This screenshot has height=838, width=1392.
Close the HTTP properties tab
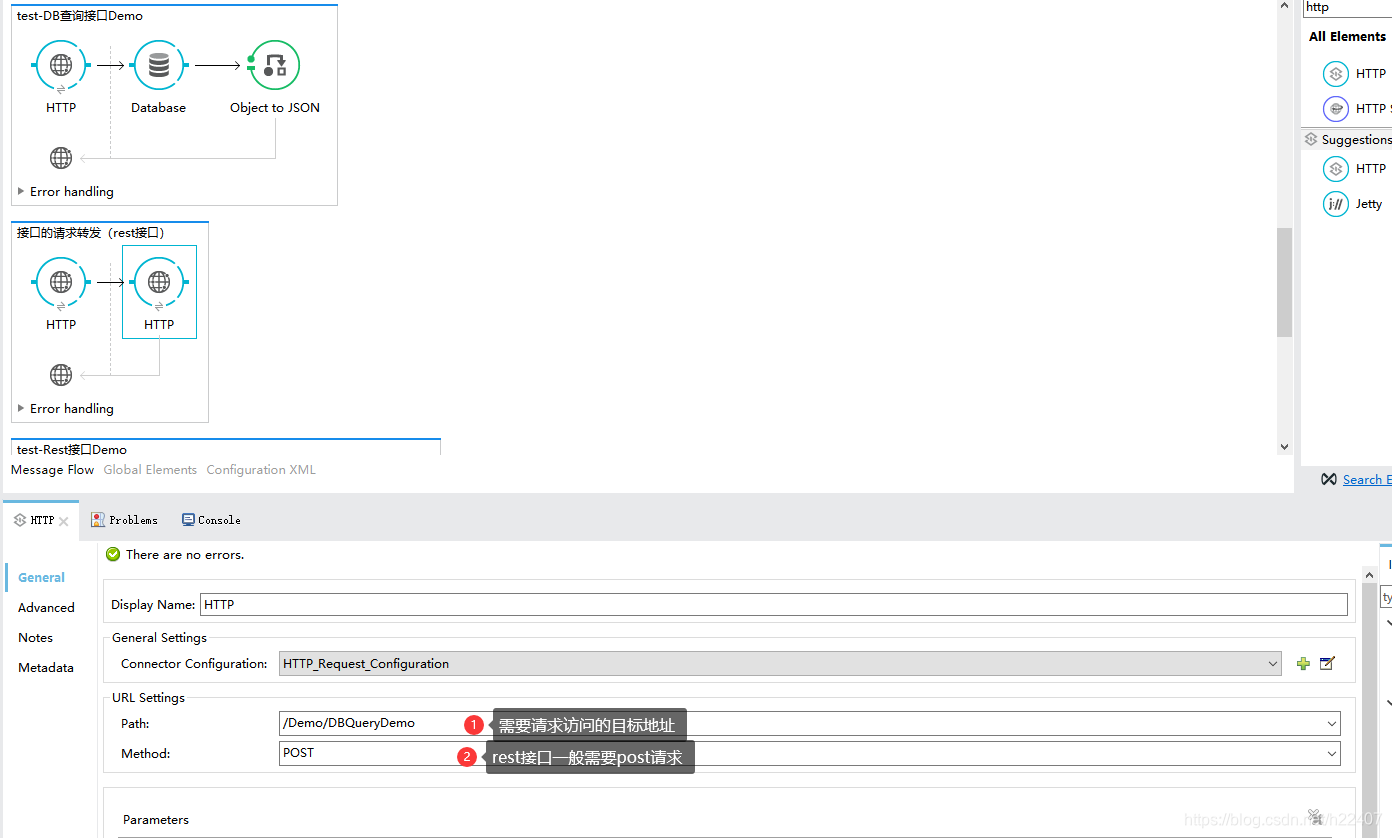pyautogui.click(x=64, y=521)
